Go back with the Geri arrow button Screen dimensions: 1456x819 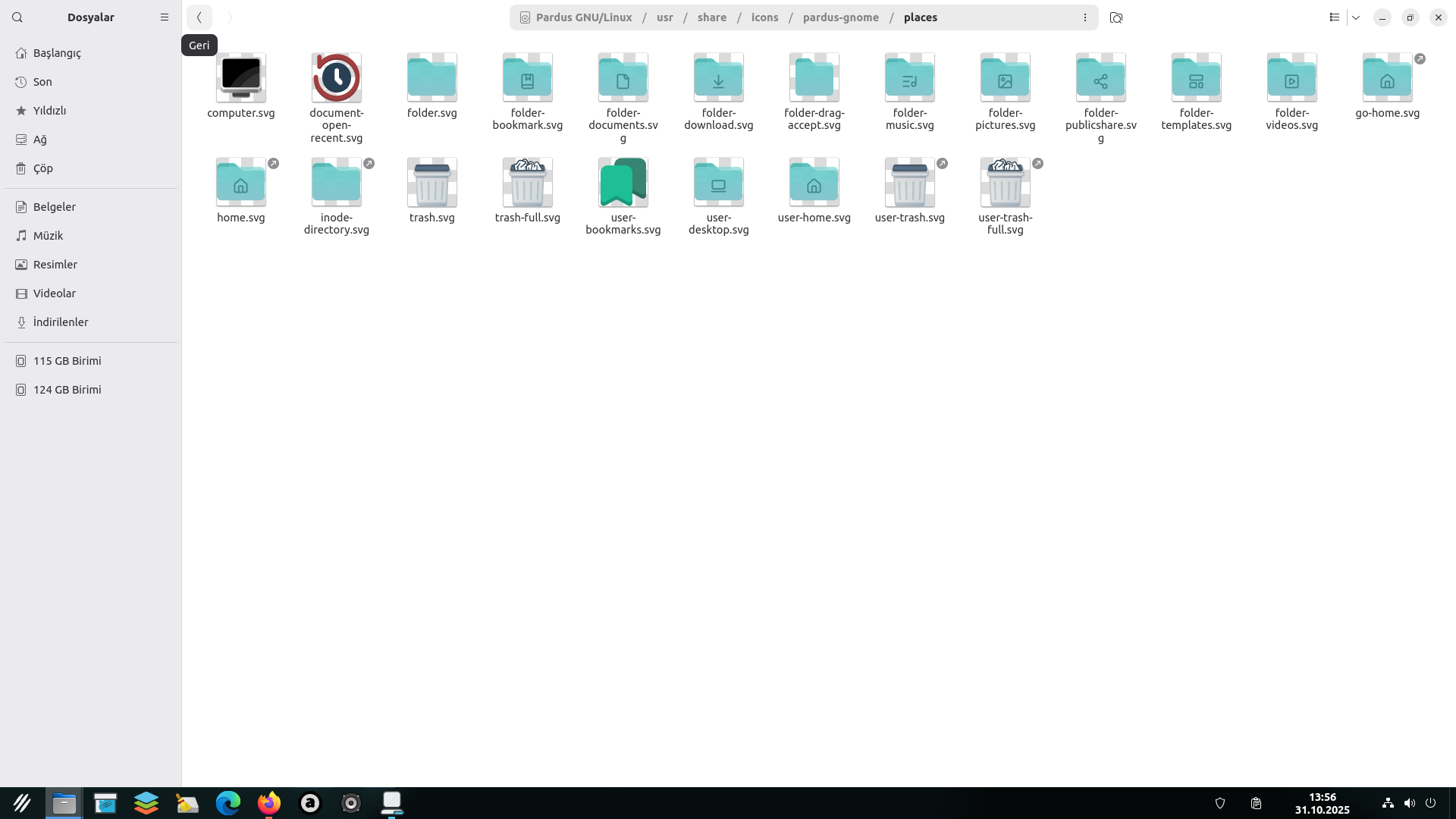tap(199, 17)
